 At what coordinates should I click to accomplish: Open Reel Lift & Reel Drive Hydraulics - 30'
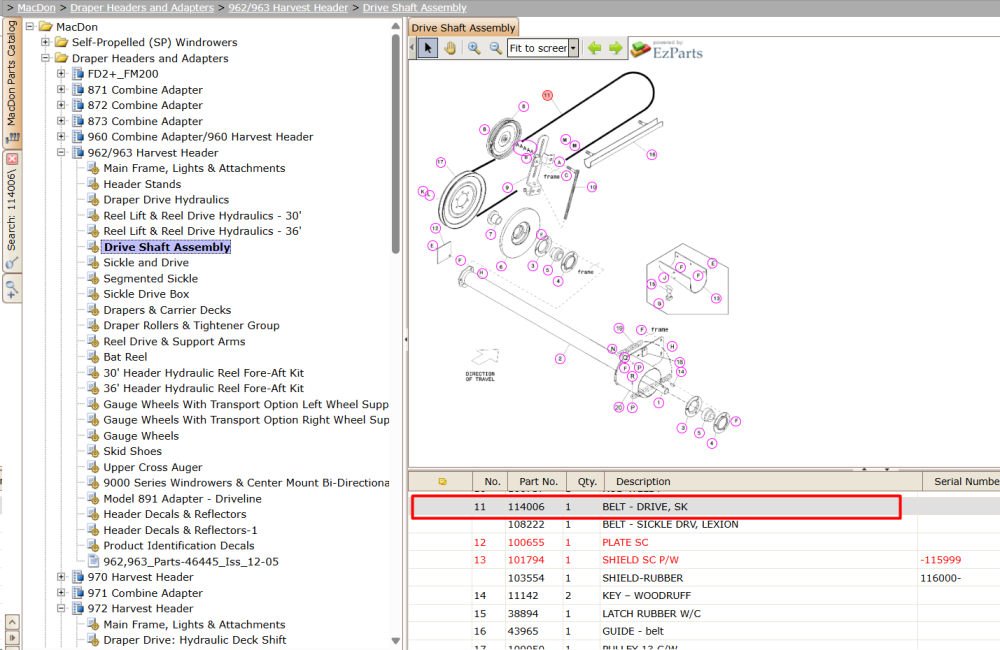pos(202,216)
